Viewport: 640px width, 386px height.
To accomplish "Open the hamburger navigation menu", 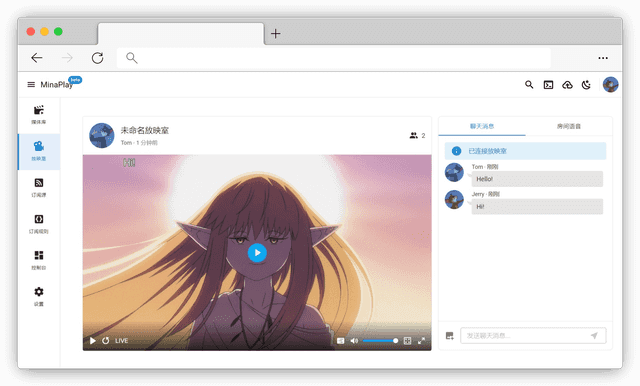I will coord(31,84).
